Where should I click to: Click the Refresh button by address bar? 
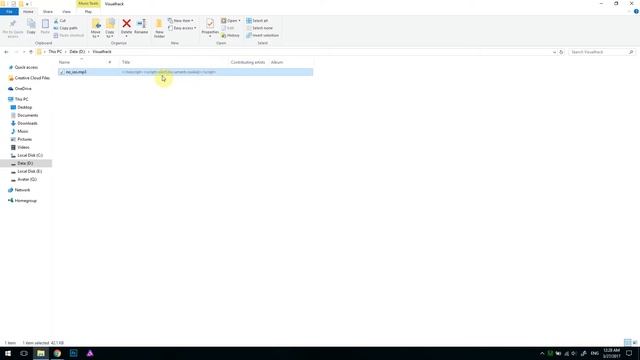click(561, 52)
